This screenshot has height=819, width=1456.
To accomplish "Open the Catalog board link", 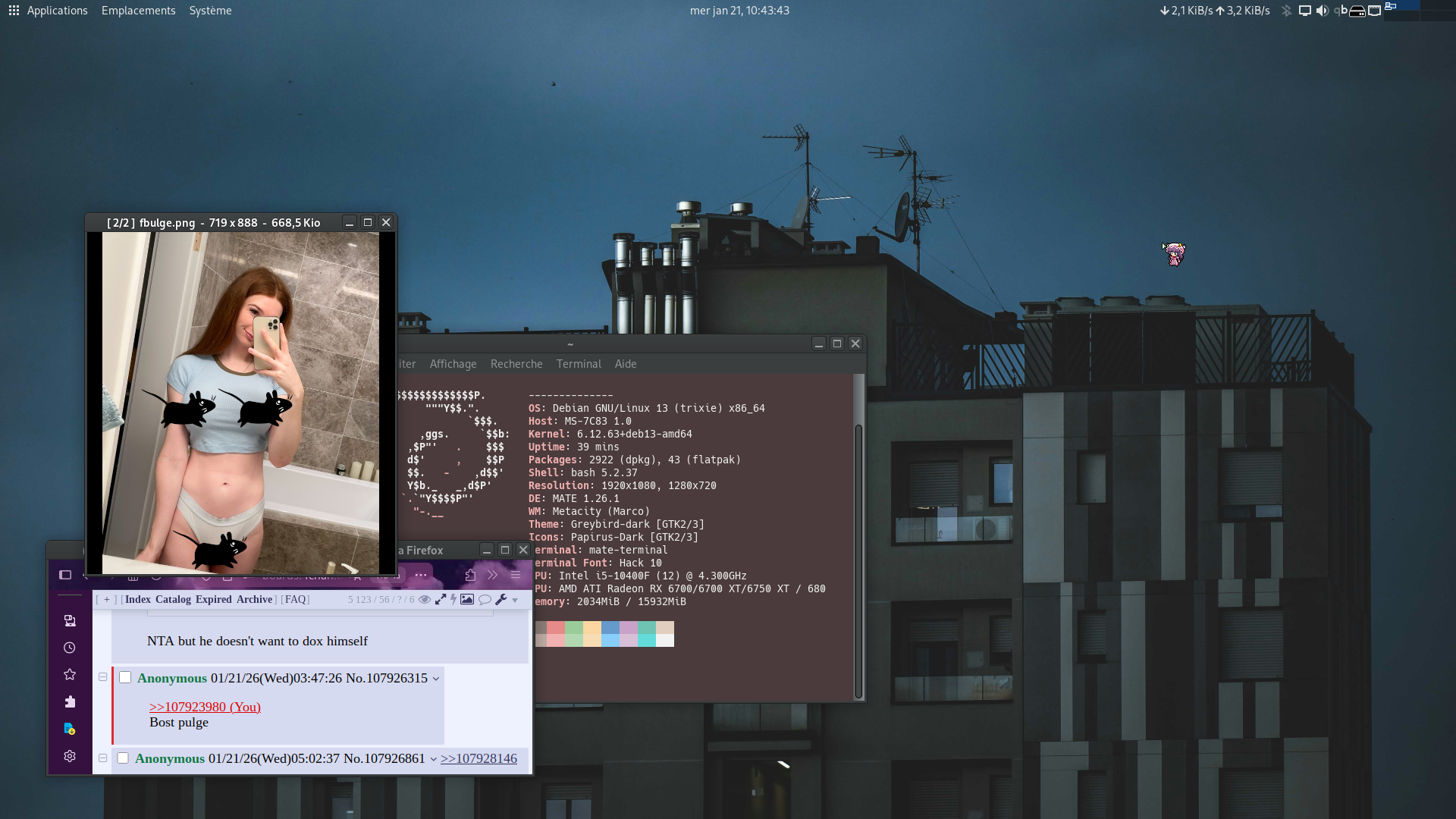I will tap(173, 599).
